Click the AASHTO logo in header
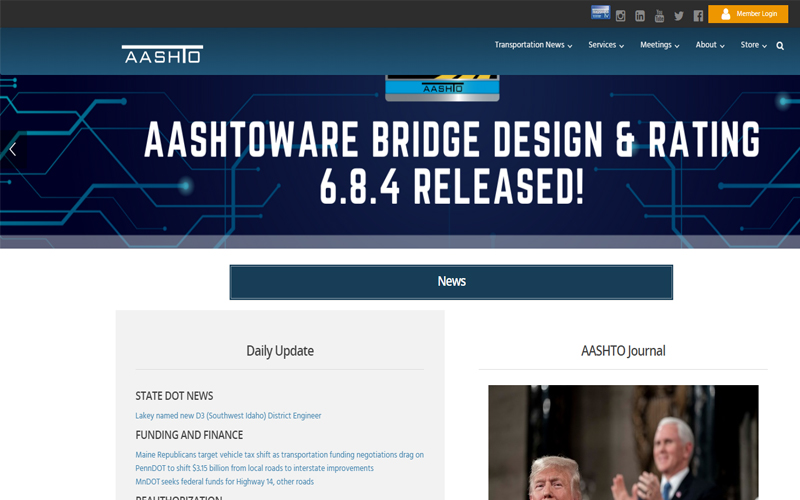Viewport: 800px width, 500px height. 162,54
